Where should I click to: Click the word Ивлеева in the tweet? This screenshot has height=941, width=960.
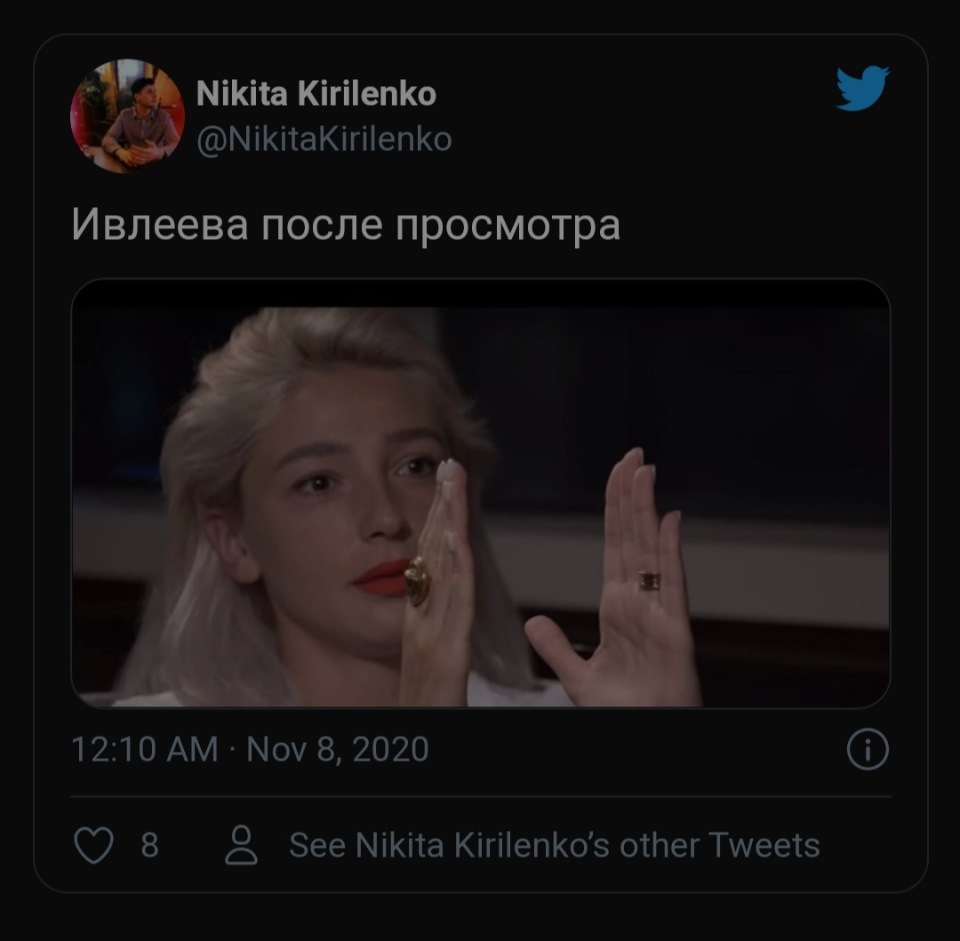click(x=159, y=225)
